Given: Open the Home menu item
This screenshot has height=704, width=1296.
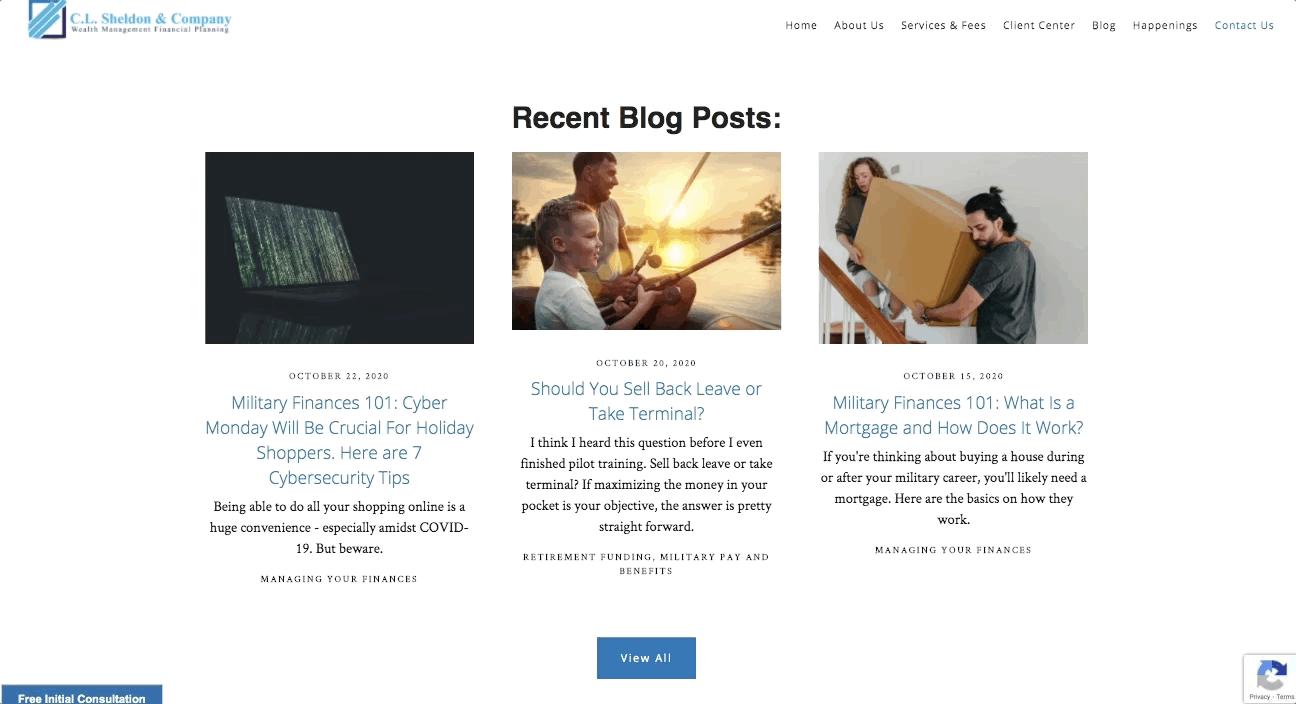Looking at the screenshot, I should point(801,26).
